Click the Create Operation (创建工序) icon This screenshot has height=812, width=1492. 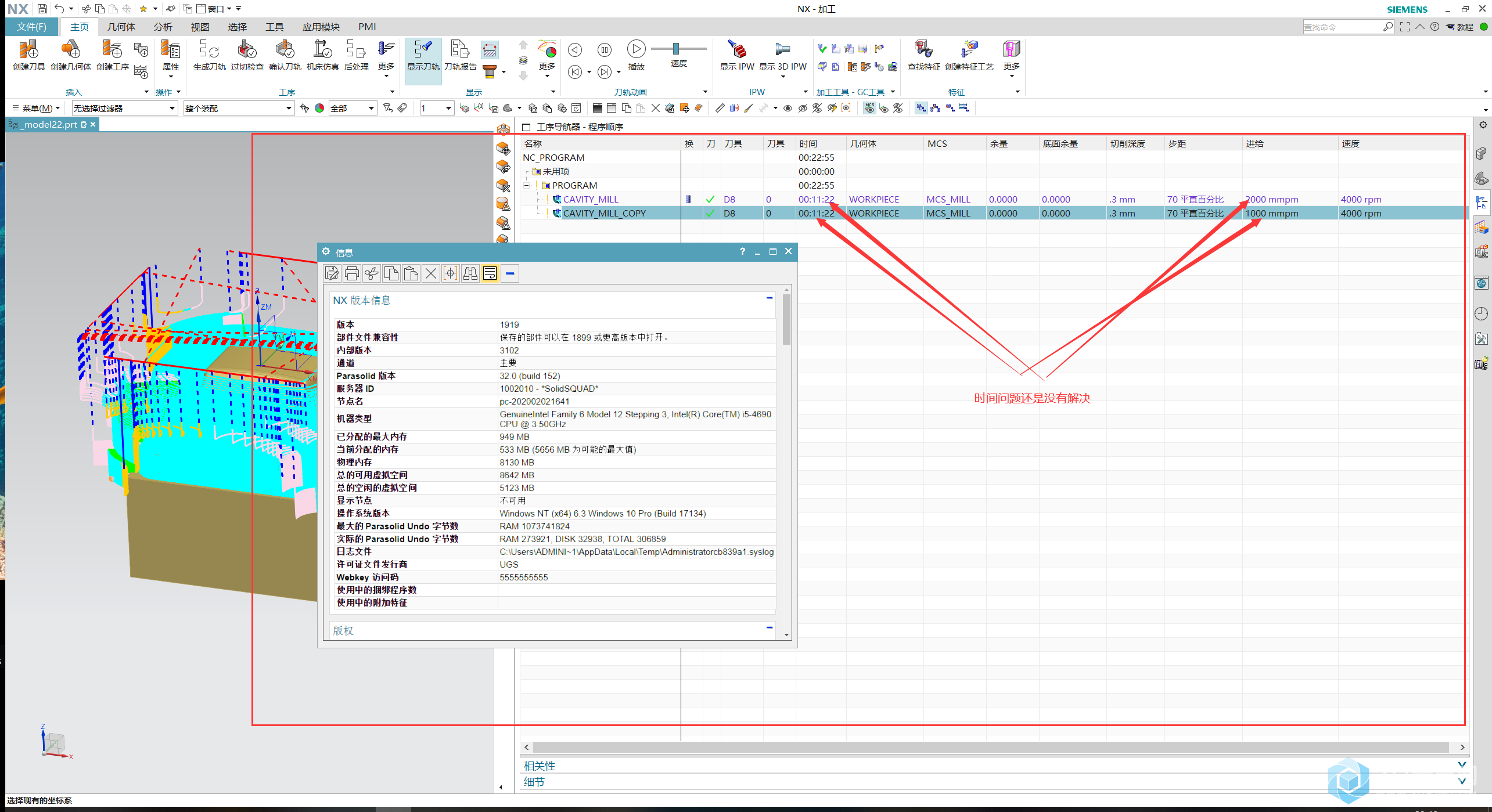[112, 50]
